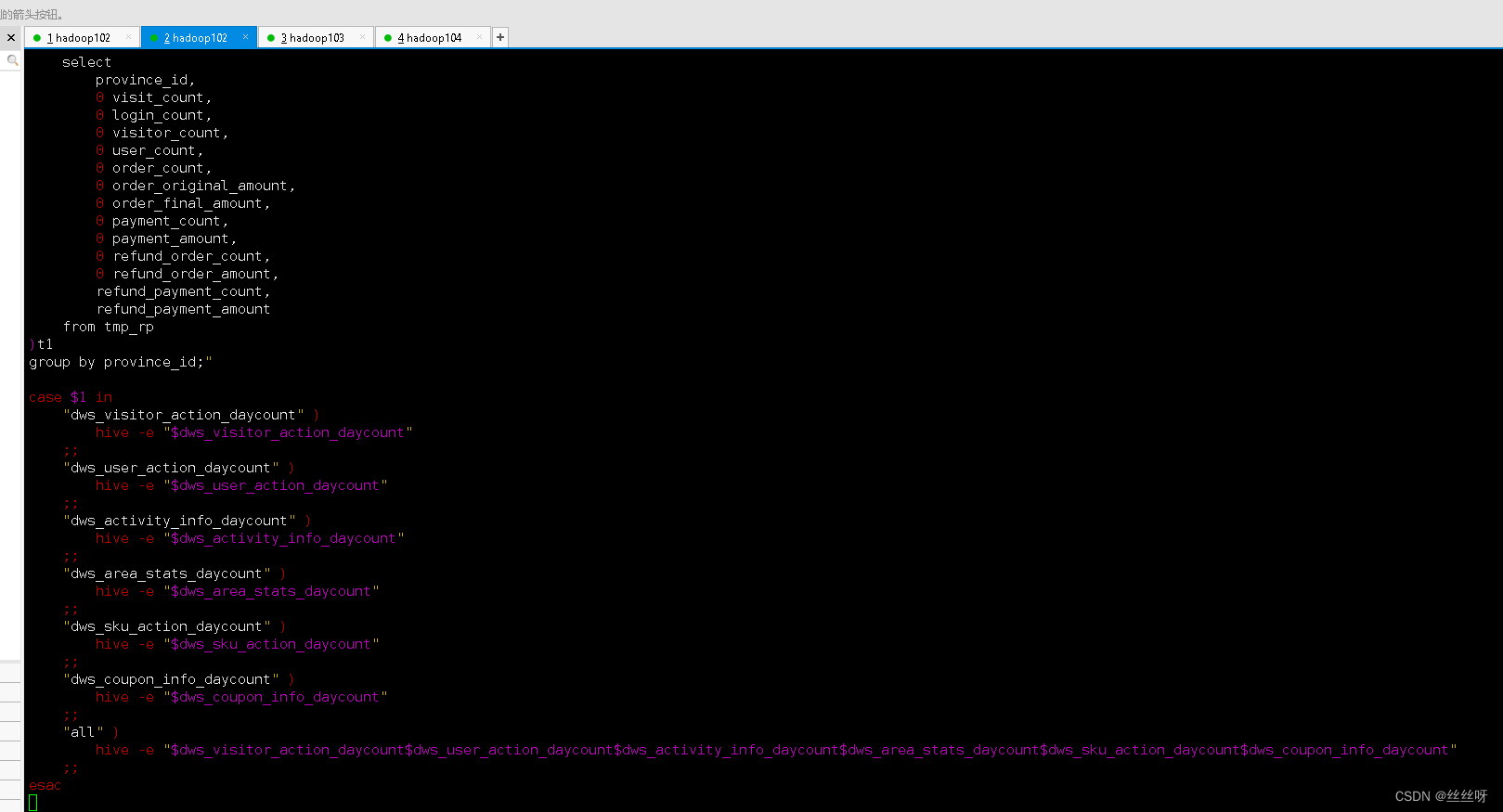
Task: Click the terminal cursor below esac
Action: (x=33, y=803)
